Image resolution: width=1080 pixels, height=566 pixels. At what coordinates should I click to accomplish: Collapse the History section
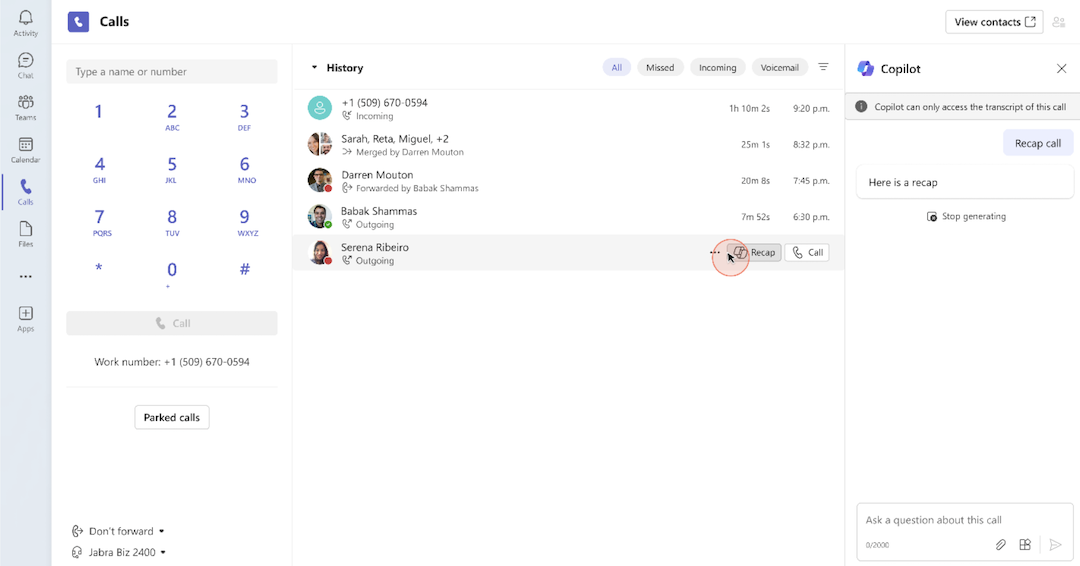click(314, 67)
